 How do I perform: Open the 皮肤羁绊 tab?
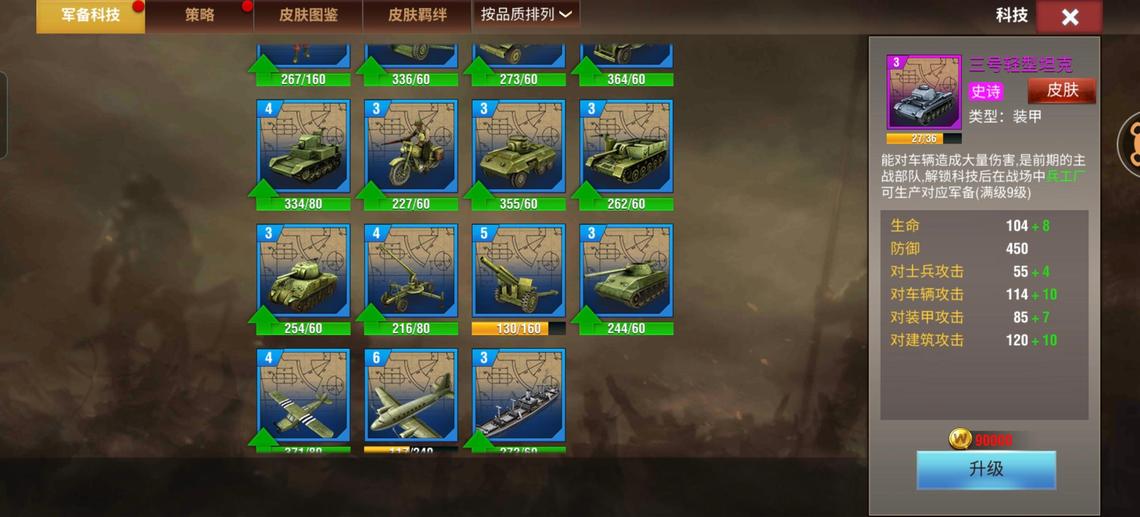coord(417,15)
